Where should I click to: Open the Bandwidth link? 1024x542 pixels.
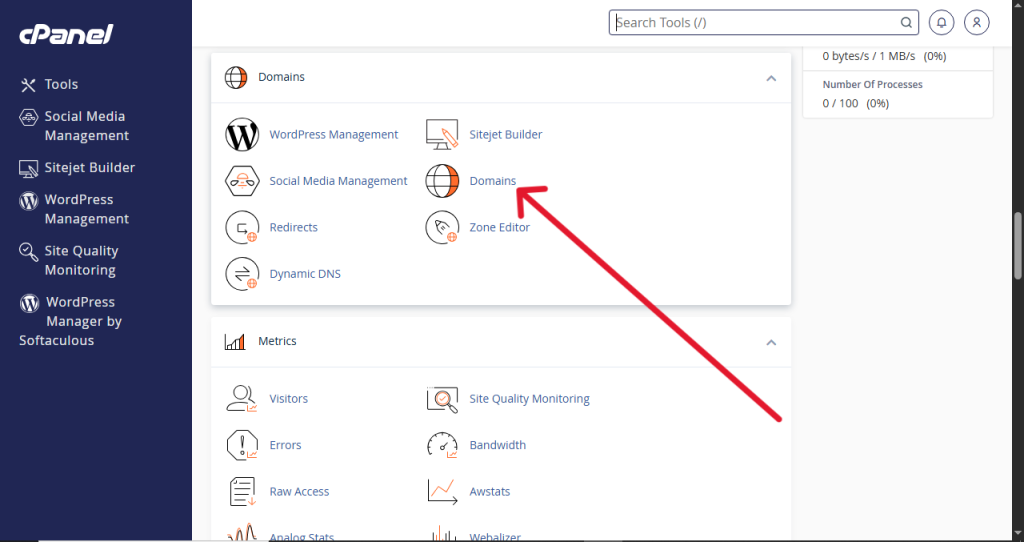click(498, 445)
